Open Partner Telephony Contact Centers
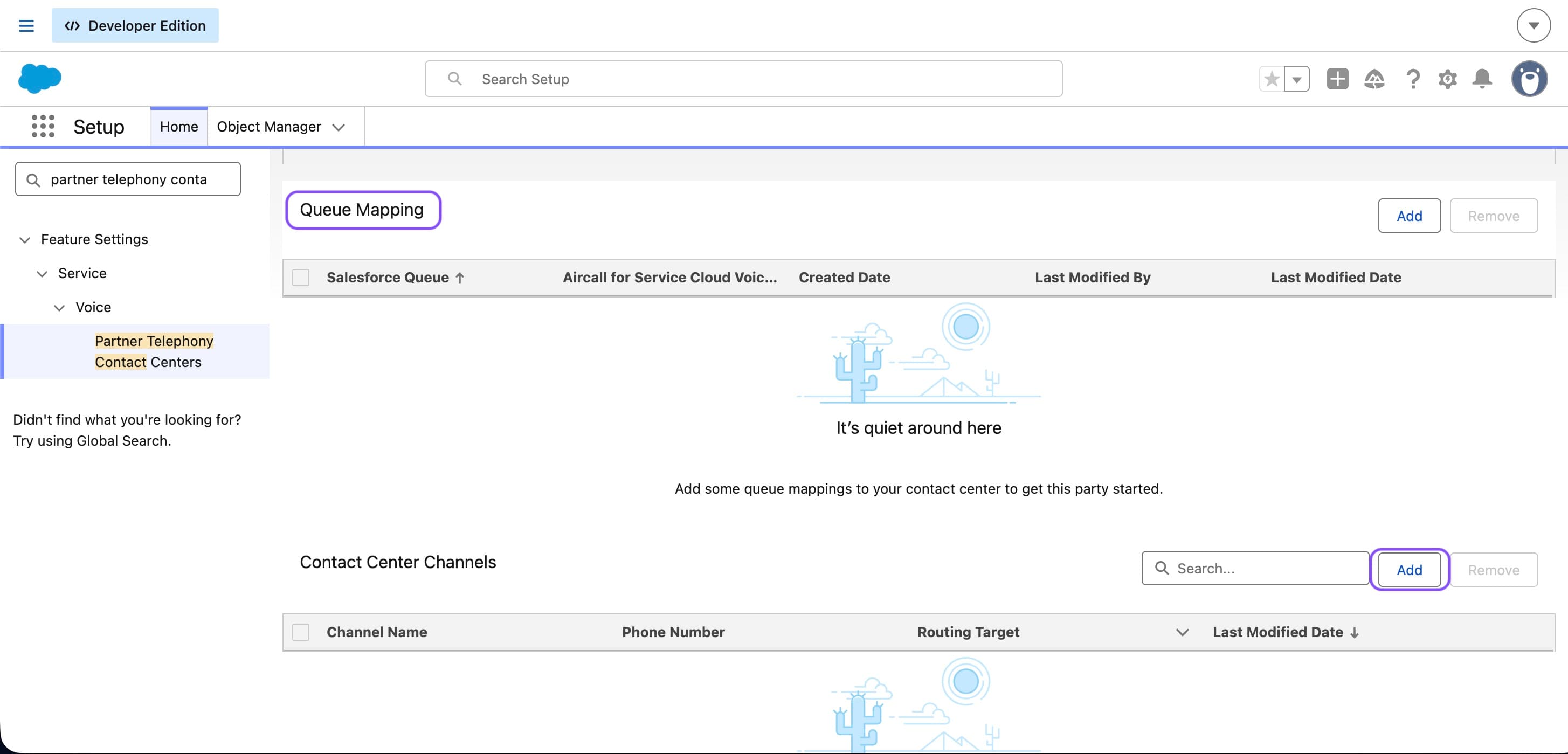 pos(154,351)
